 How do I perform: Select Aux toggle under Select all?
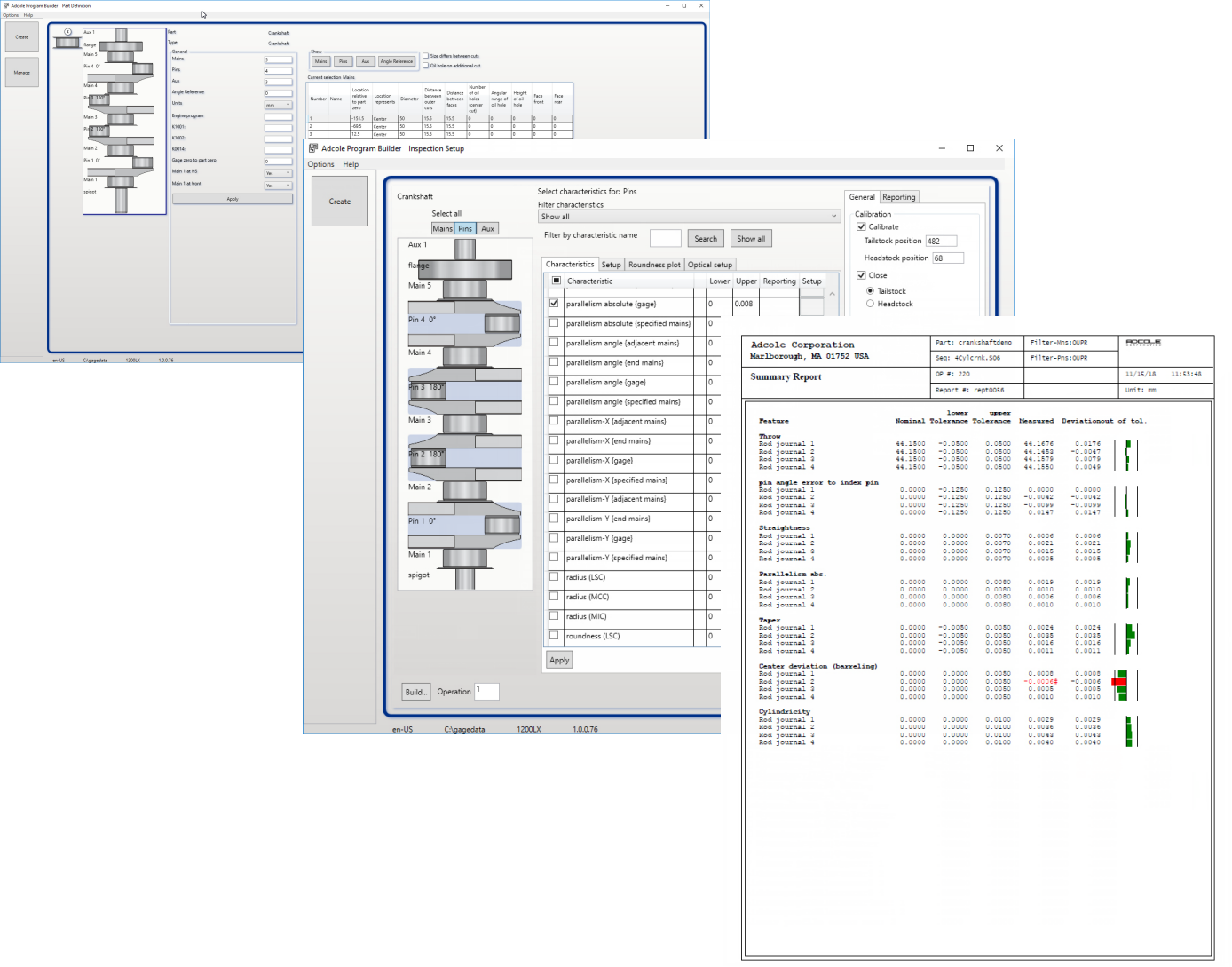click(487, 228)
